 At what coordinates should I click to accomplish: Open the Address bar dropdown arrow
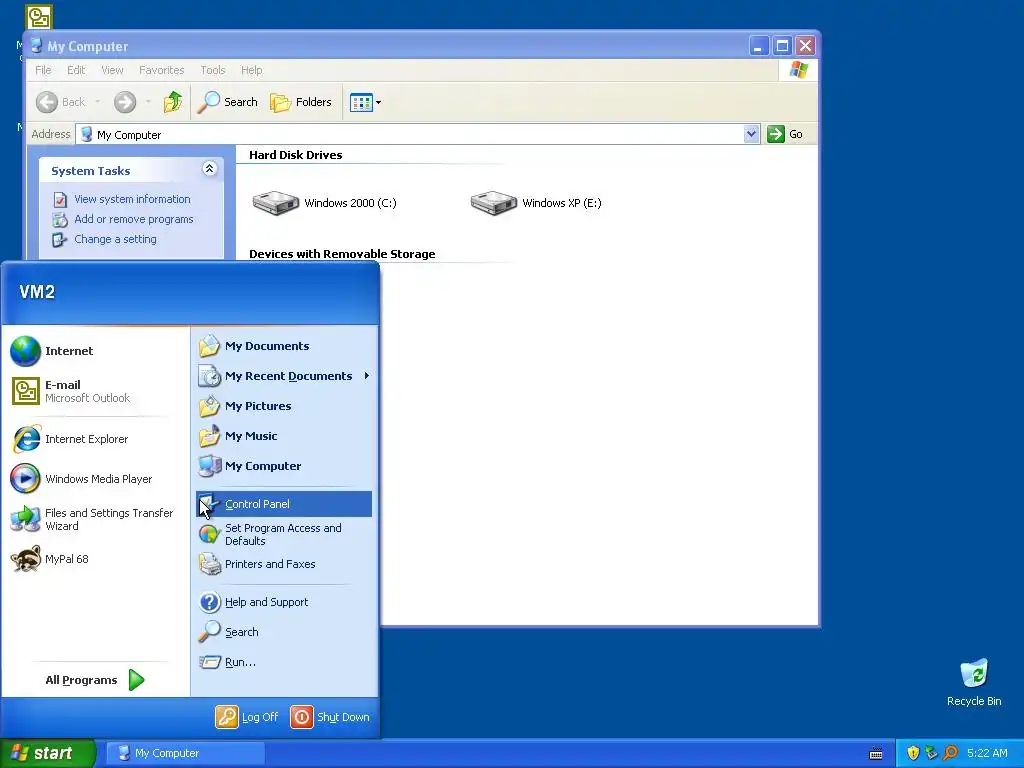751,134
